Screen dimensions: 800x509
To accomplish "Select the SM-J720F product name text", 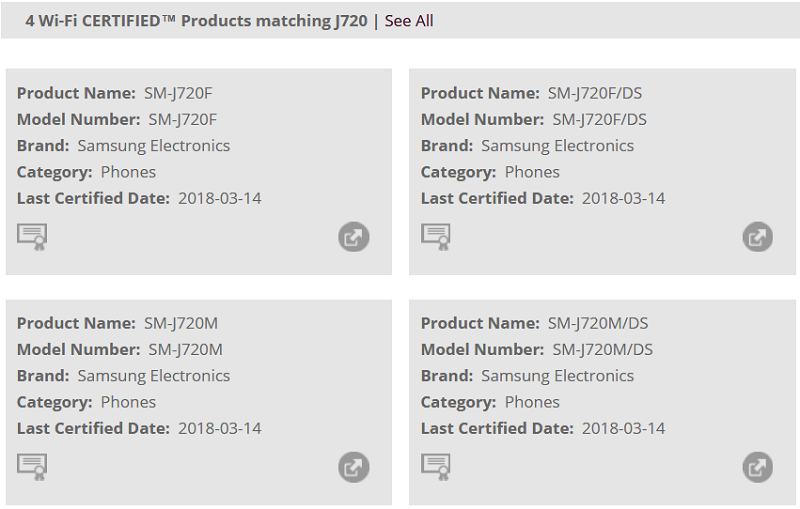I will [x=178, y=93].
